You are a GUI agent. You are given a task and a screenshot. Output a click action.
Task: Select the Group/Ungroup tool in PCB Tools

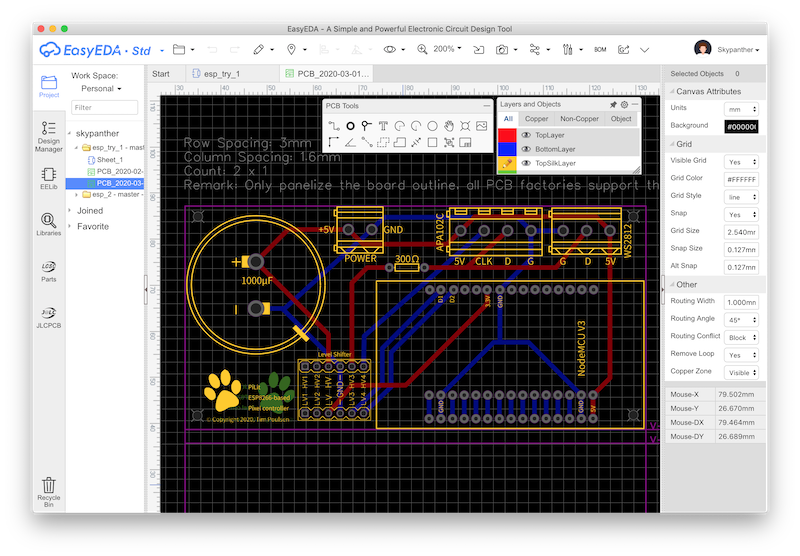[x=448, y=142]
